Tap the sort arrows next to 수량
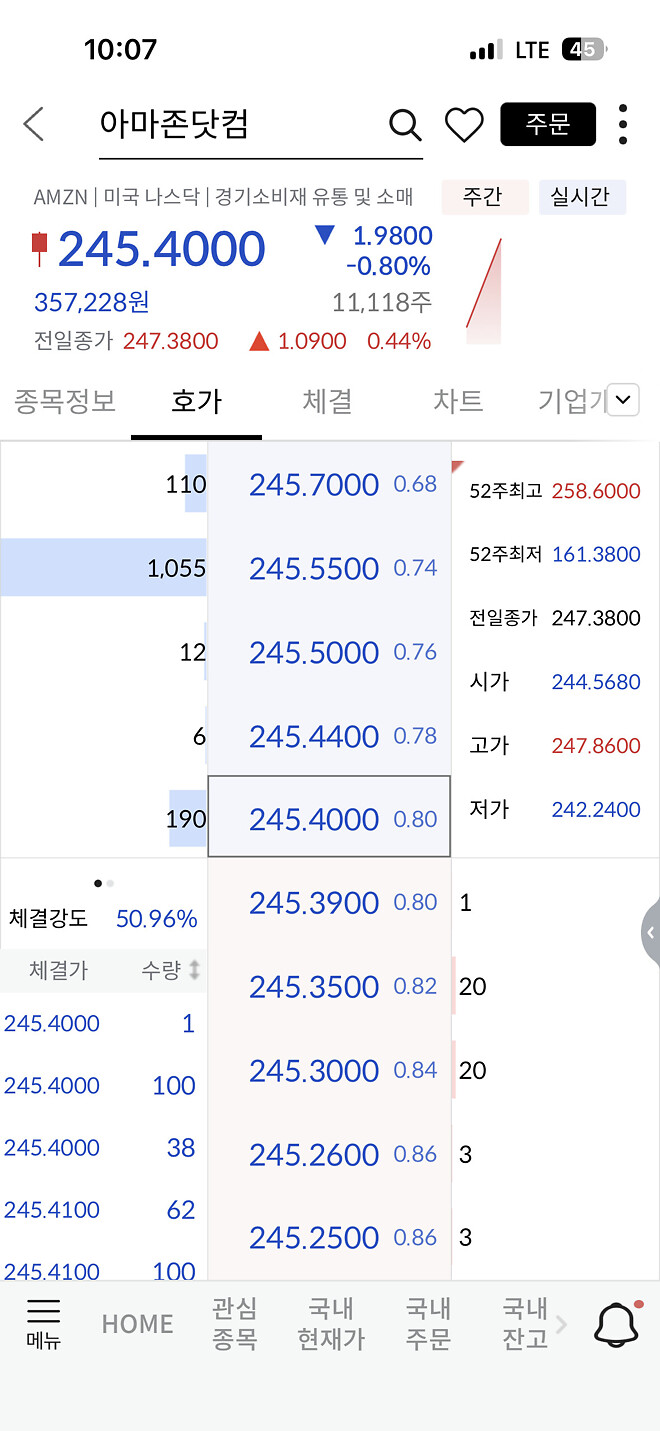 point(196,970)
